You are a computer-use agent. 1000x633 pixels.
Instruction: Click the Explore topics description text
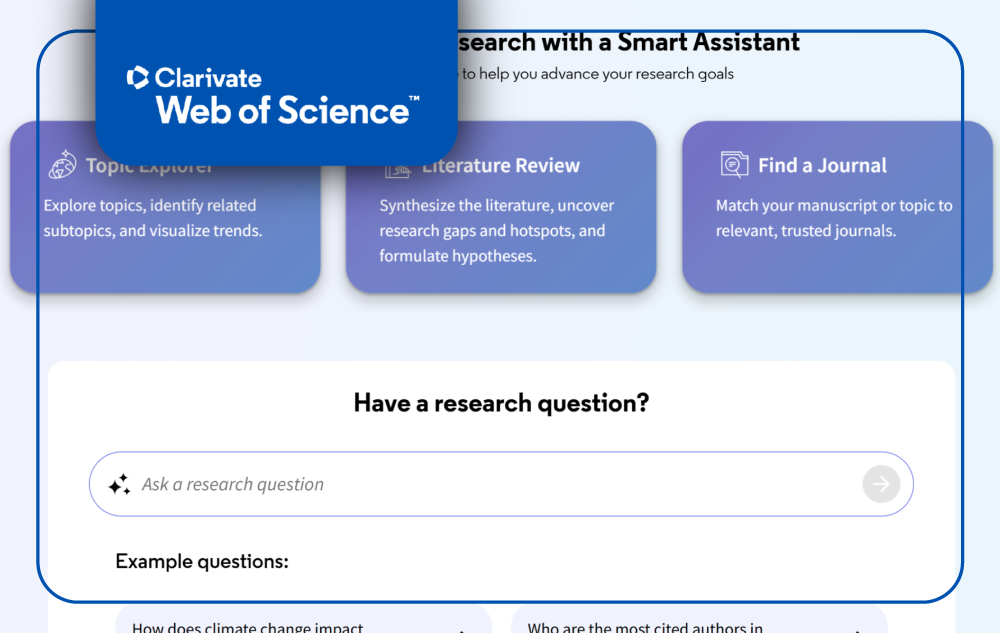click(x=152, y=218)
